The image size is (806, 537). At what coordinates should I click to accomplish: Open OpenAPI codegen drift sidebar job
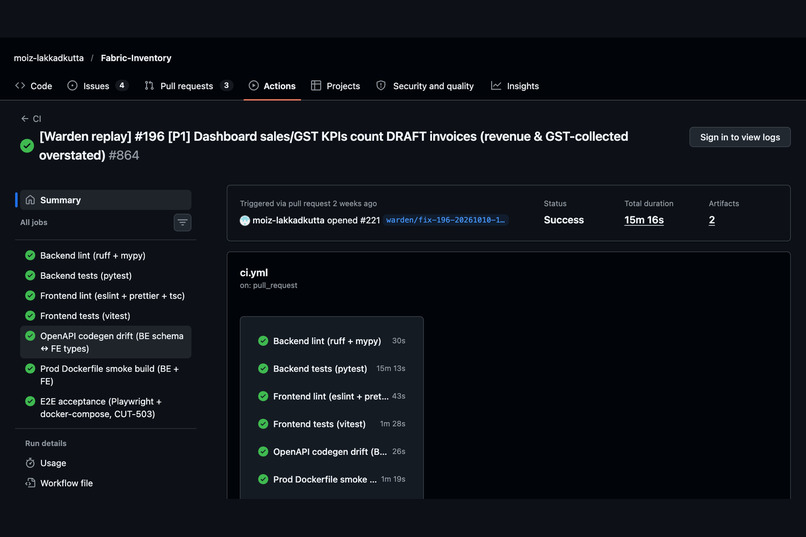[x=105, y=342]
